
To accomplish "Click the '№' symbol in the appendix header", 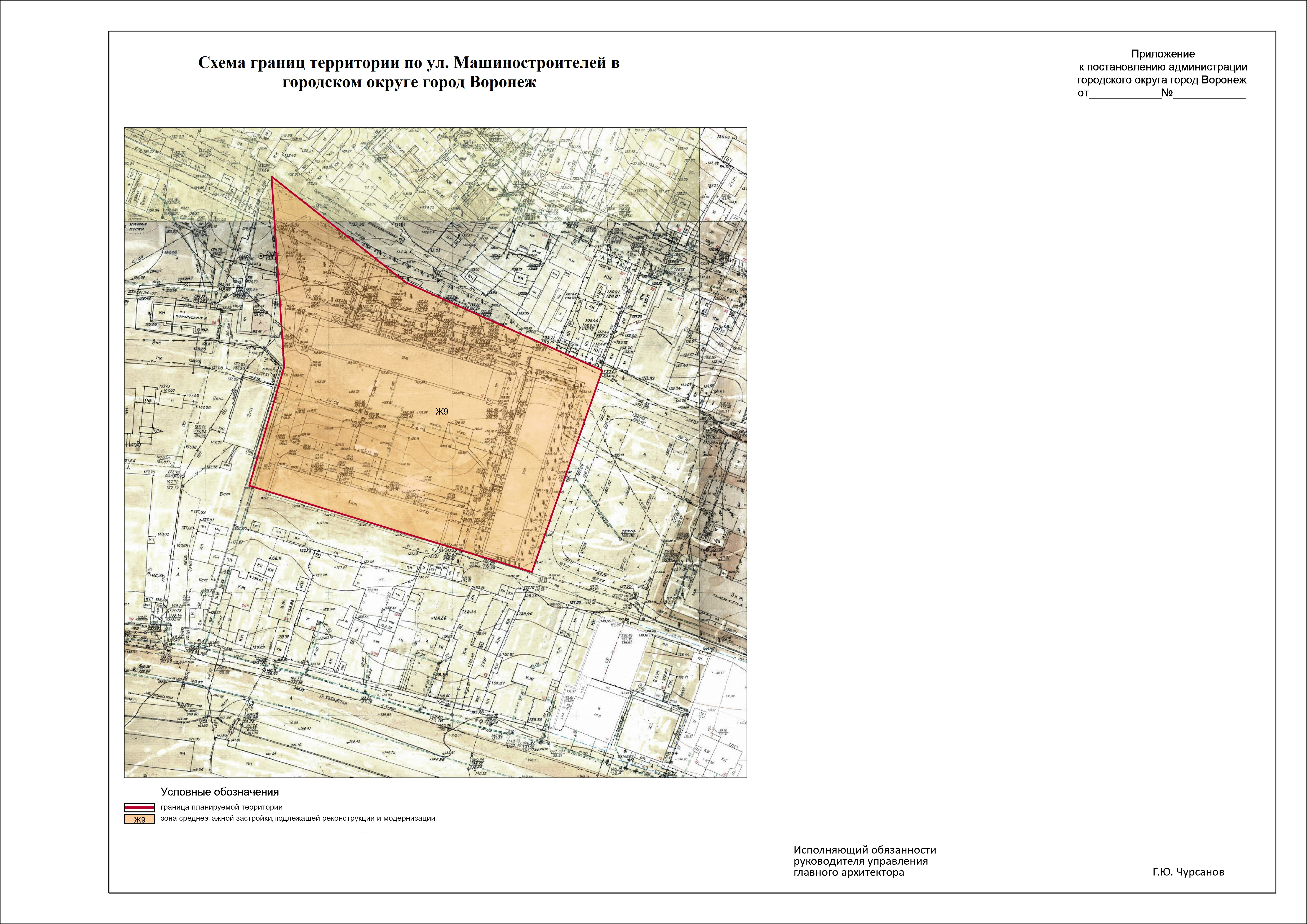I will [x=1166, y=93].
